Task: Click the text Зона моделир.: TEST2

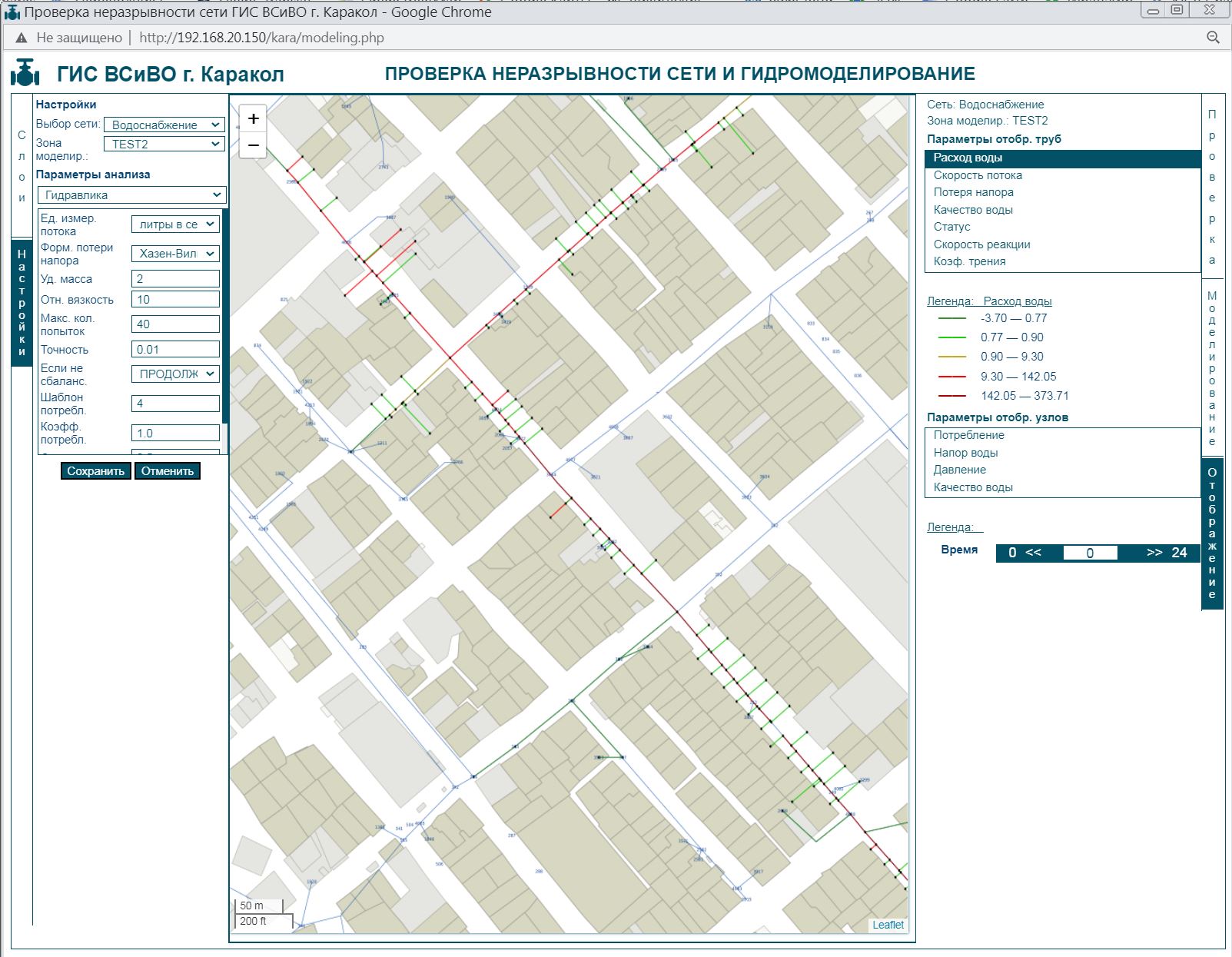Action: (x=987, y=121)
